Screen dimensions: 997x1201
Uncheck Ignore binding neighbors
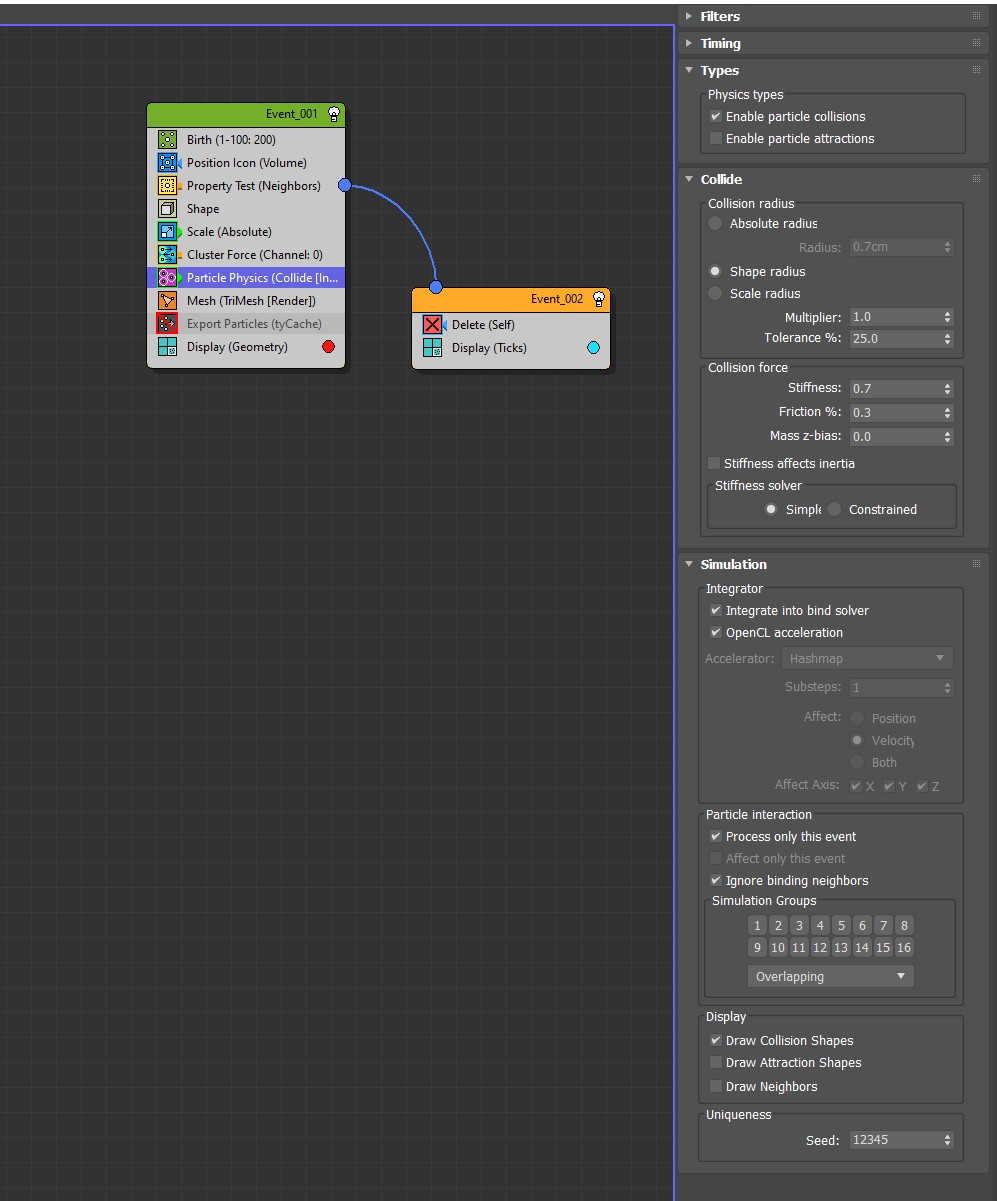click(715, 881)
